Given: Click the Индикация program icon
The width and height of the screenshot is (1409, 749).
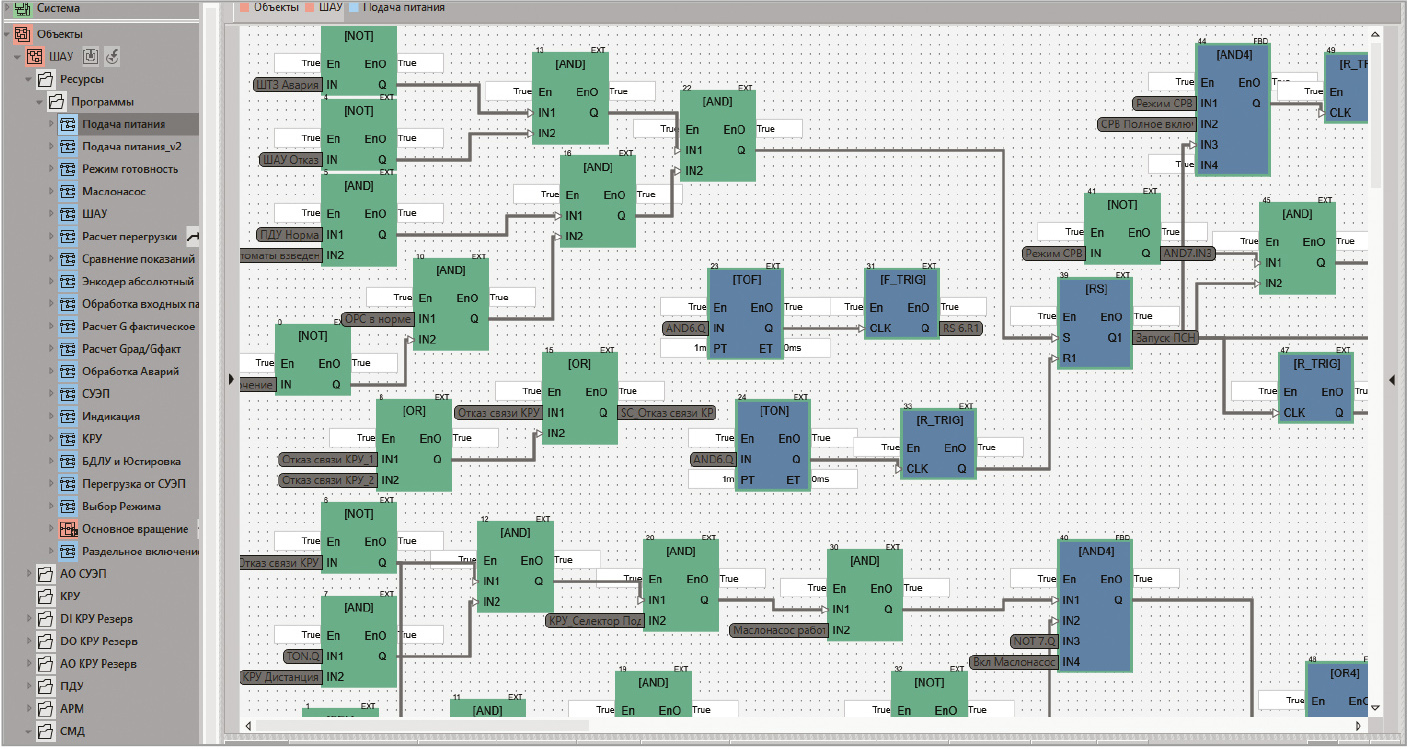Looking at the screenshot, I should pos(68,417).
